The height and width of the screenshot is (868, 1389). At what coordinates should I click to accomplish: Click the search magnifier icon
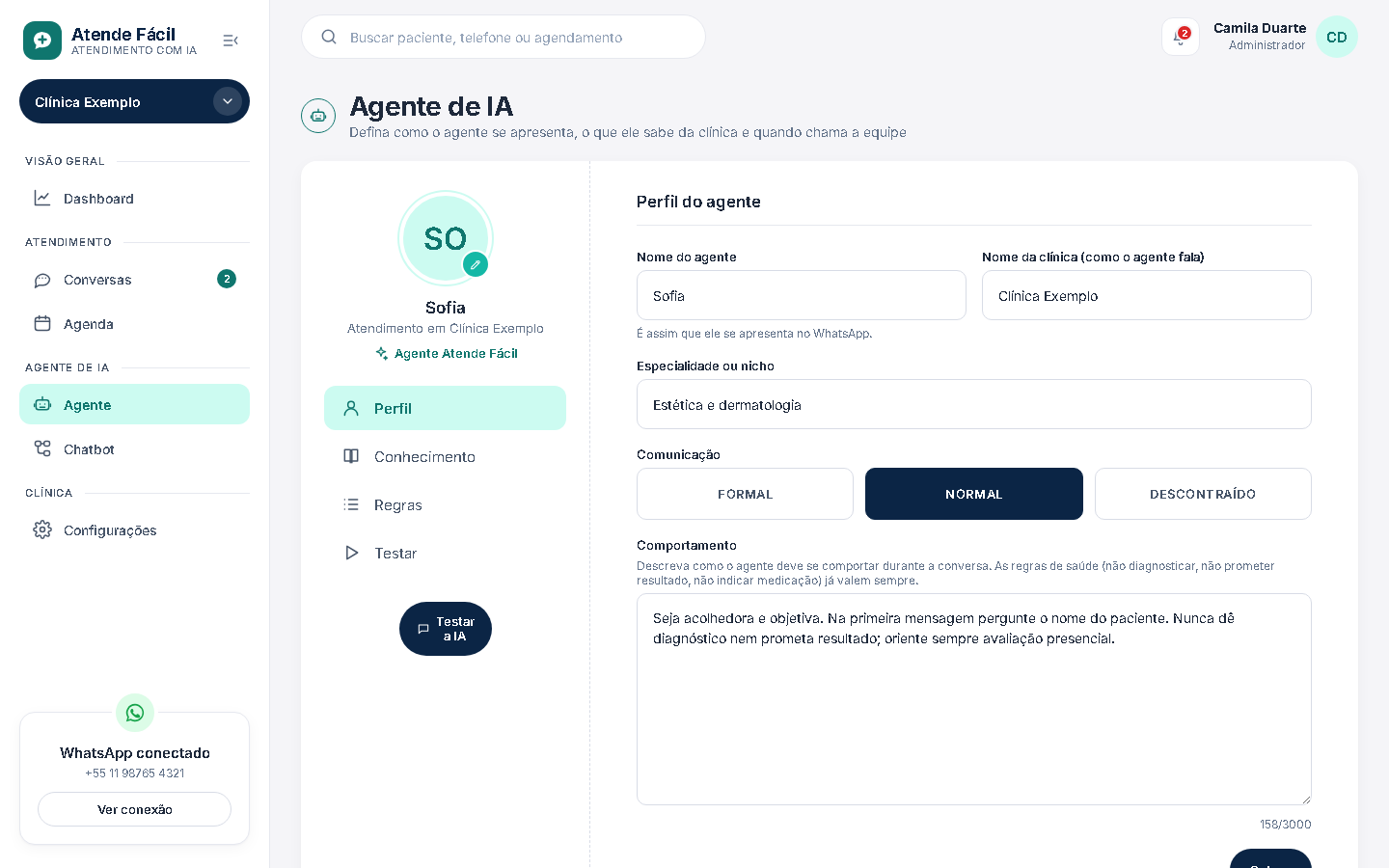[329, 37]
